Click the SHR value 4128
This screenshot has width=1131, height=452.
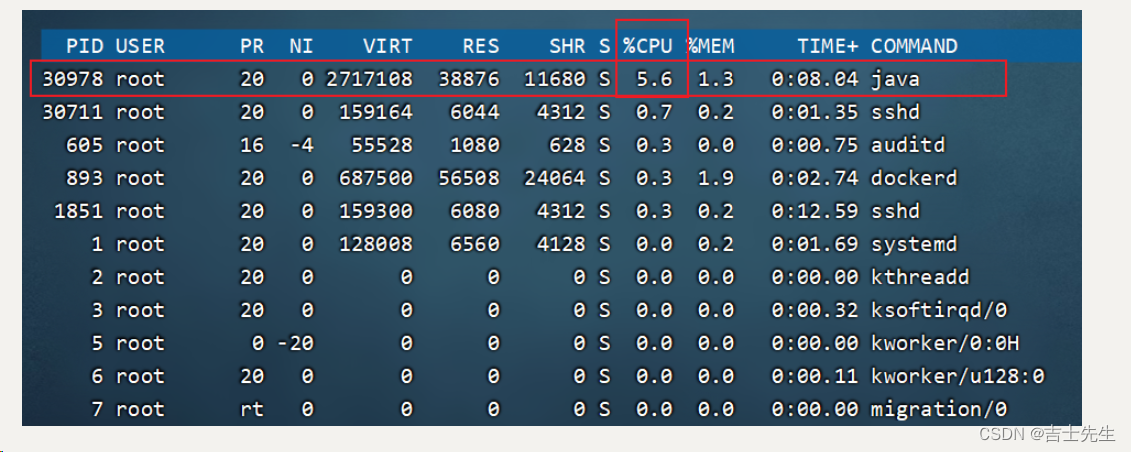561,244
